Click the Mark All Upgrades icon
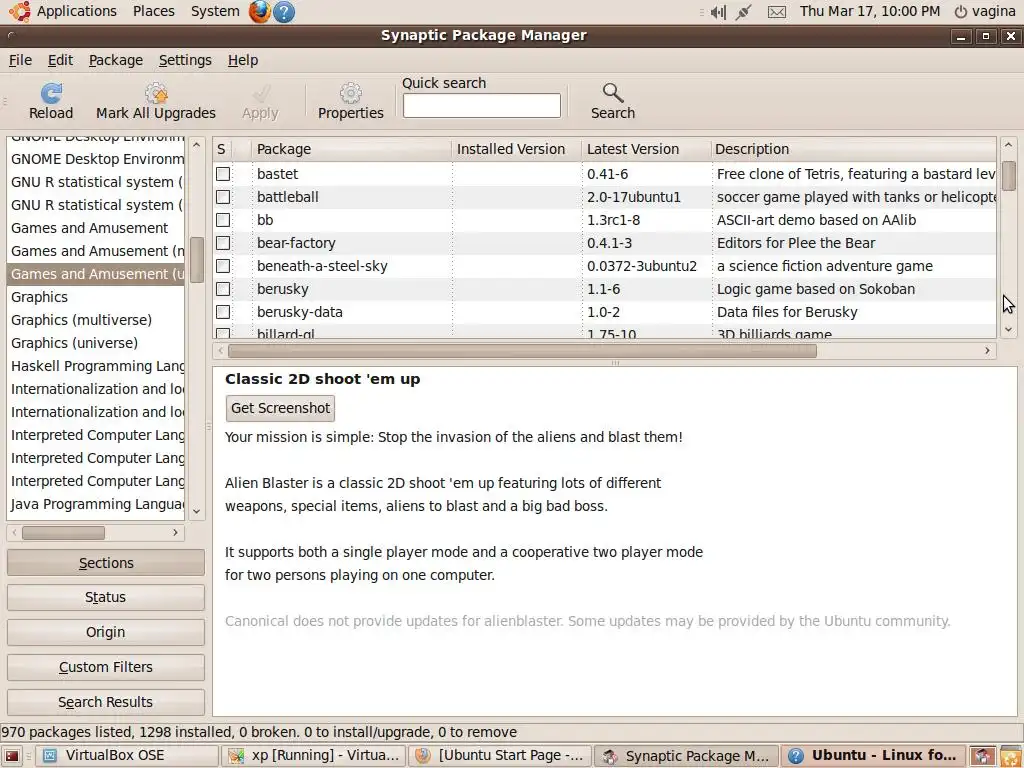This screenshot has width=1024, height=768. [156, 93]
